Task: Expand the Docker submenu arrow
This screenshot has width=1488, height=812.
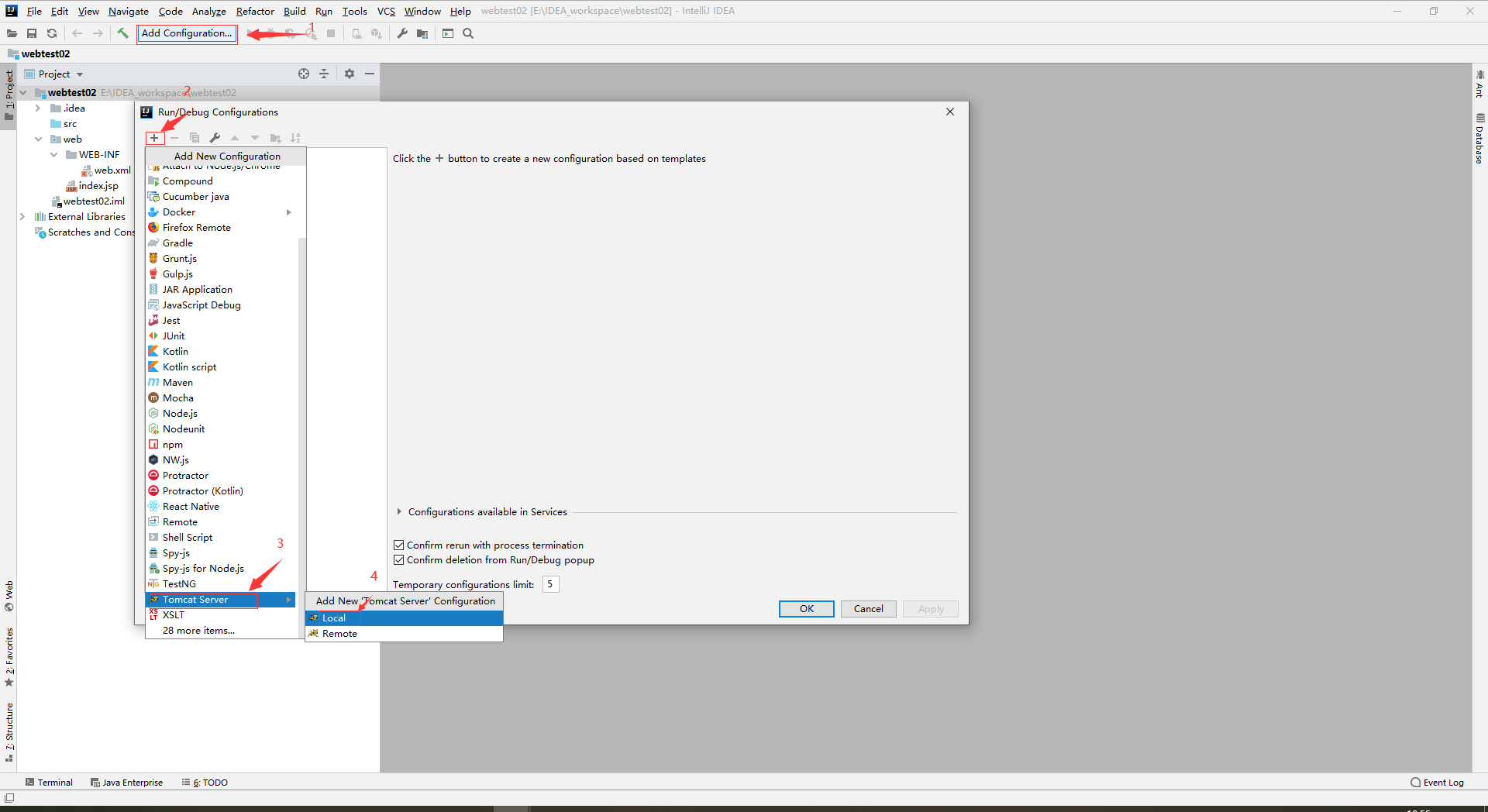Action: pos(289,212)
